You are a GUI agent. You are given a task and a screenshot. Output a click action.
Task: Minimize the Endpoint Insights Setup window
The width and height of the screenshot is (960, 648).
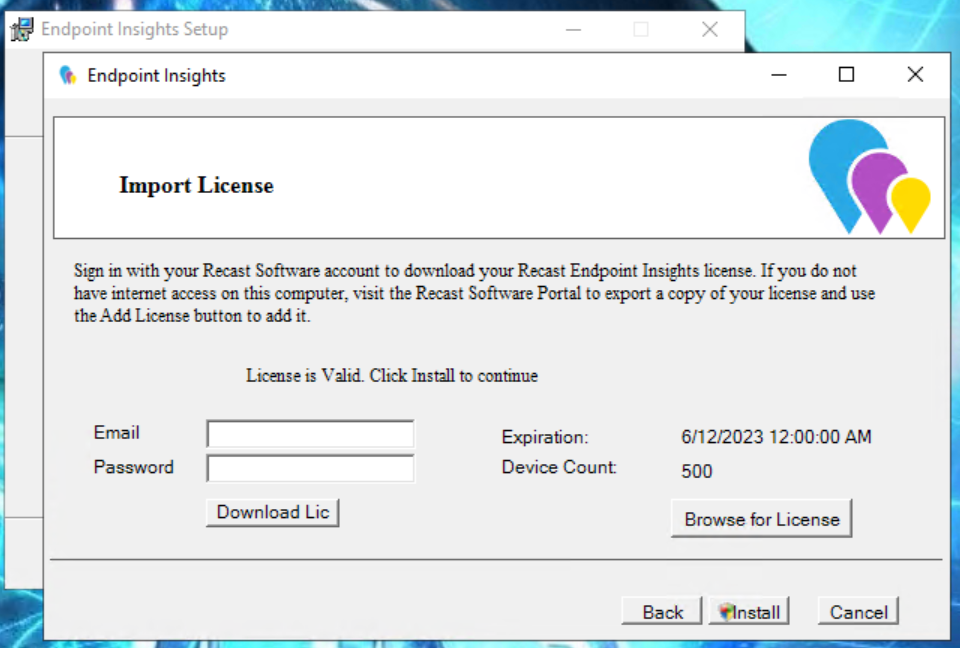(x=573, y=29)
